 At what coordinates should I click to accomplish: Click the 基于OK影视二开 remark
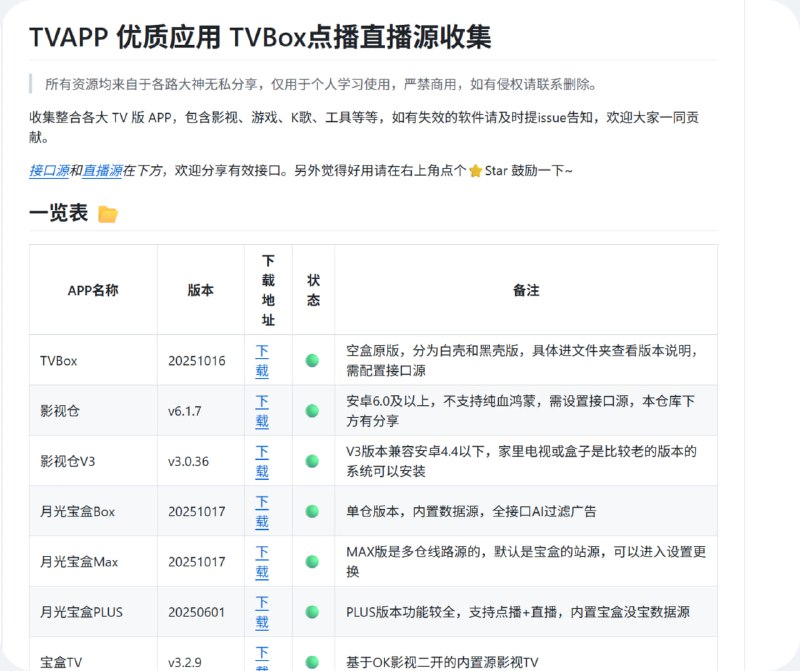point(442,662)
